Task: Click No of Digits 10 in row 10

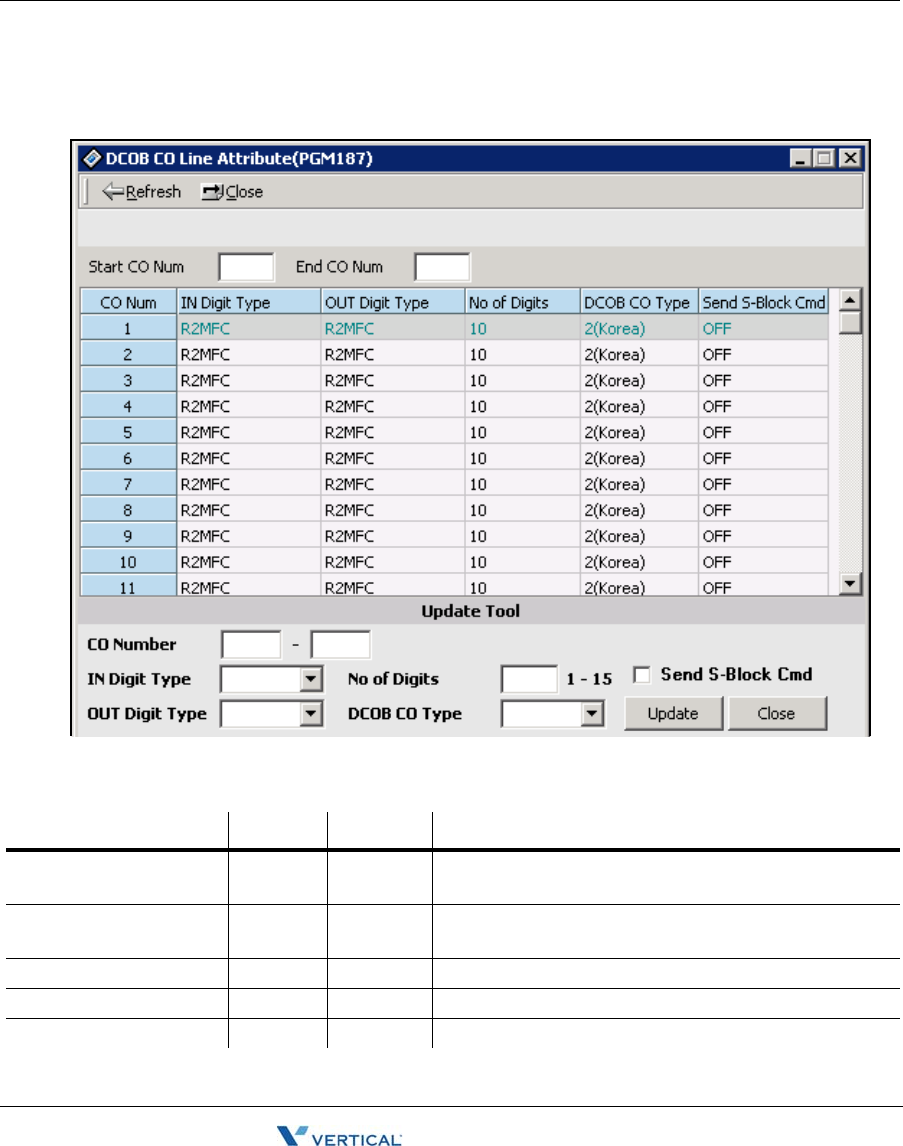Action: [x=523, y=562]
